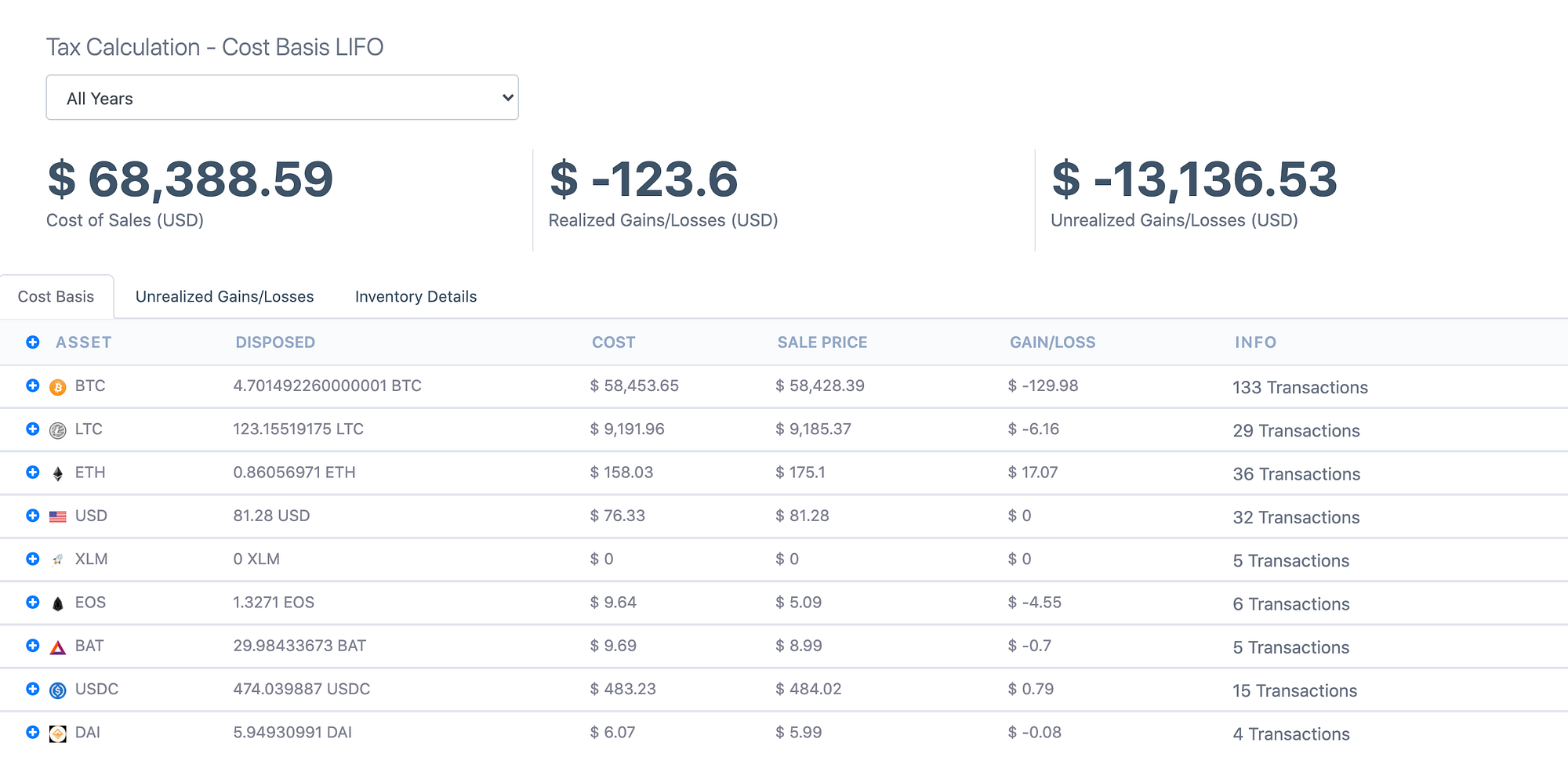Open the Inventory Details tab
Screen dimensions: 1568x764
coord(415,296)
